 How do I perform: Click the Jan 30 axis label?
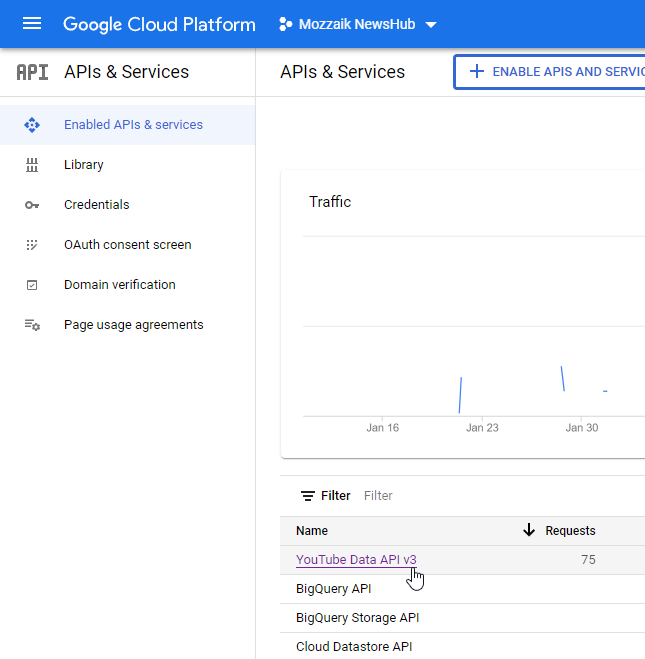tap(582, 428)
